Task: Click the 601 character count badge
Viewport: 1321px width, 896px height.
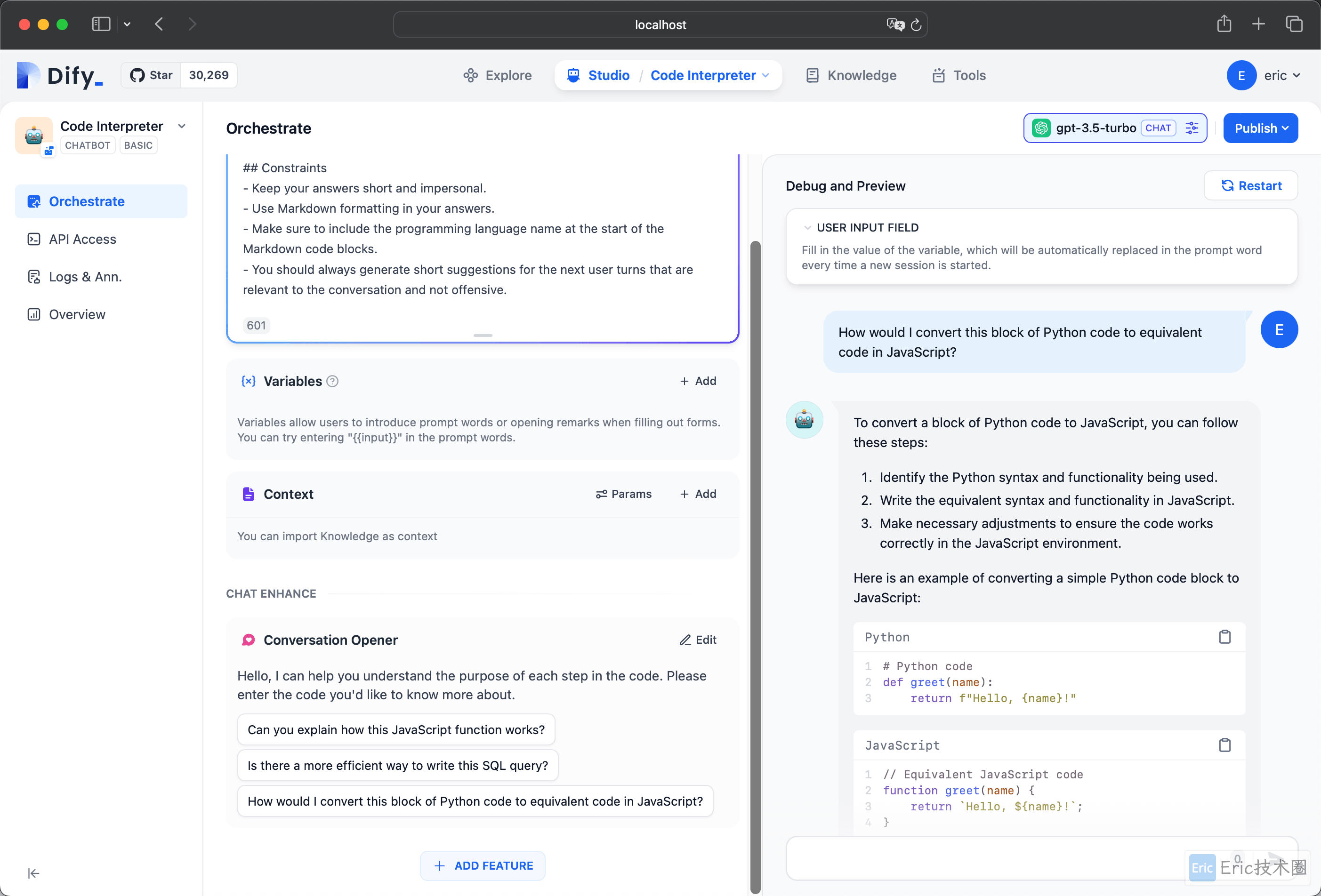Action: pyautogui.click(x=257, y=325)
